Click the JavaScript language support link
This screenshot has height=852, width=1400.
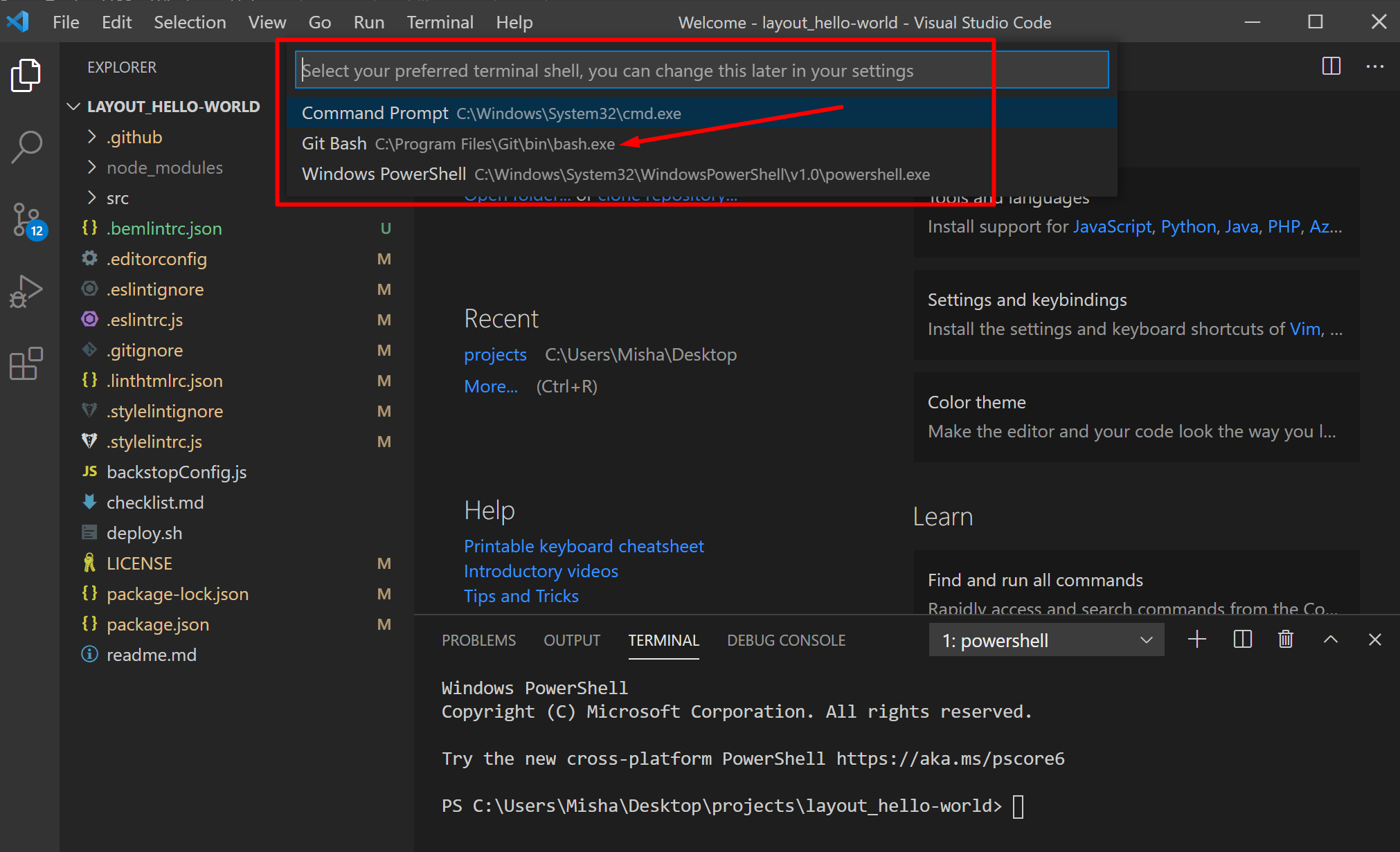[x=1112, y=226]
